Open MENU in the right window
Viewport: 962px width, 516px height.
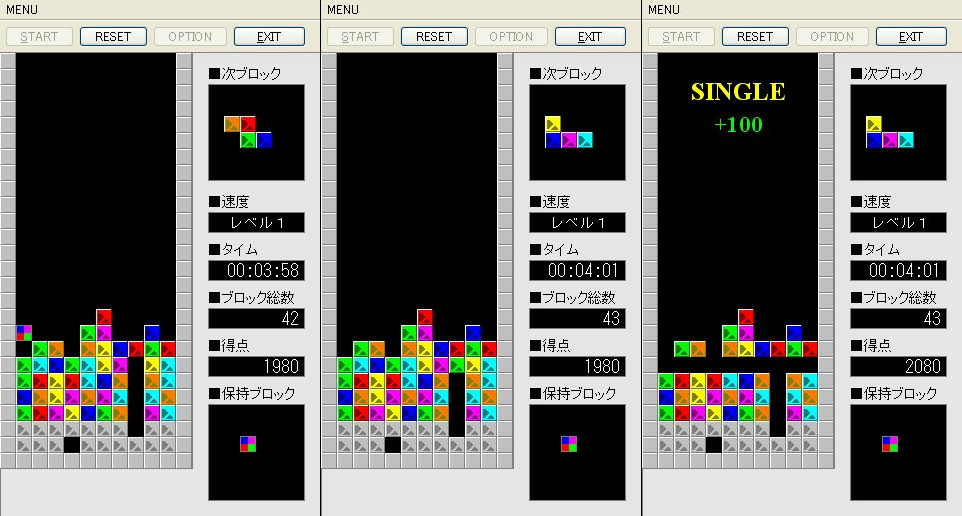point(663,10)
